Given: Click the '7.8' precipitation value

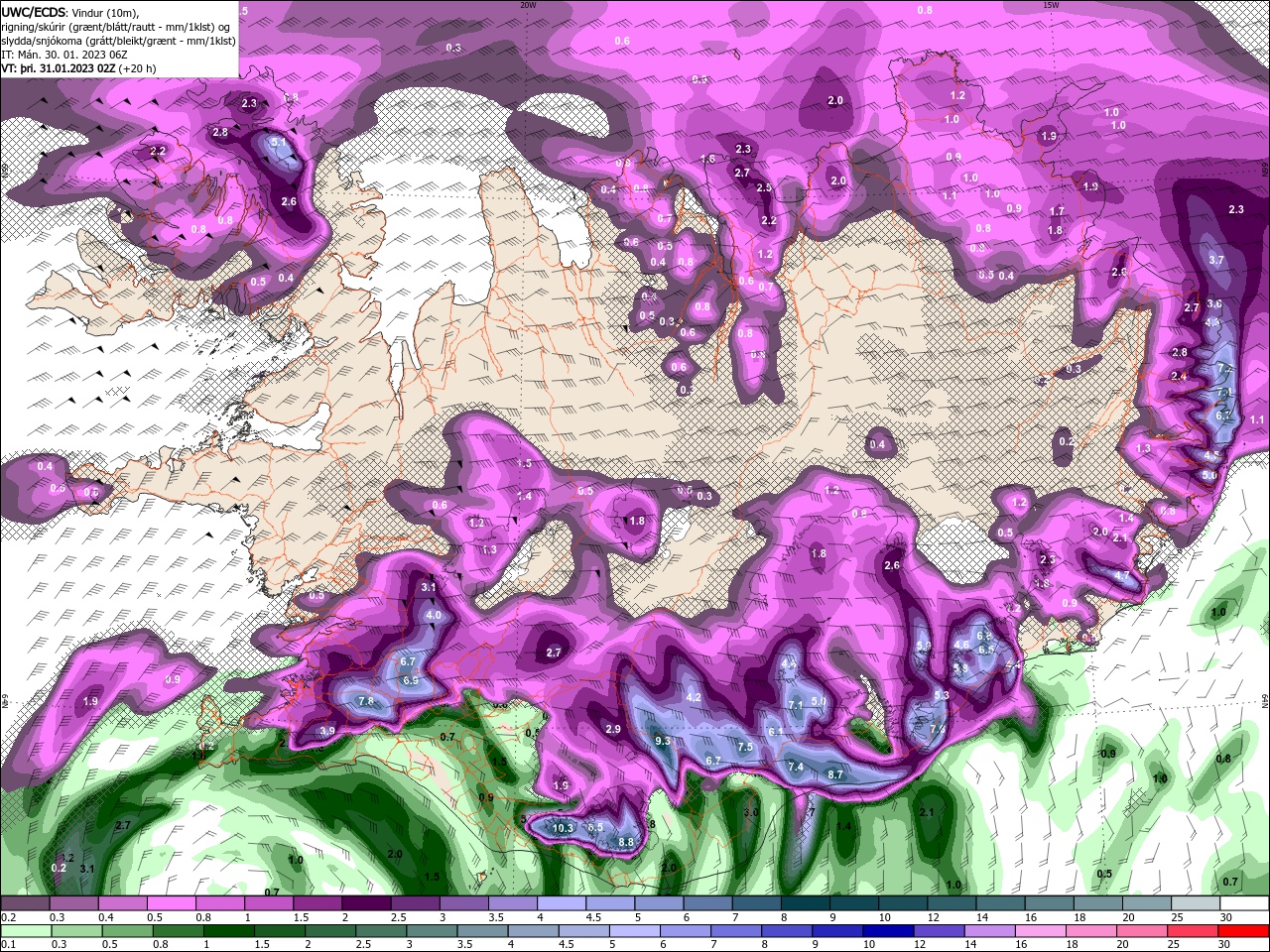Looking at the screenshot, I should coord(365,701).
